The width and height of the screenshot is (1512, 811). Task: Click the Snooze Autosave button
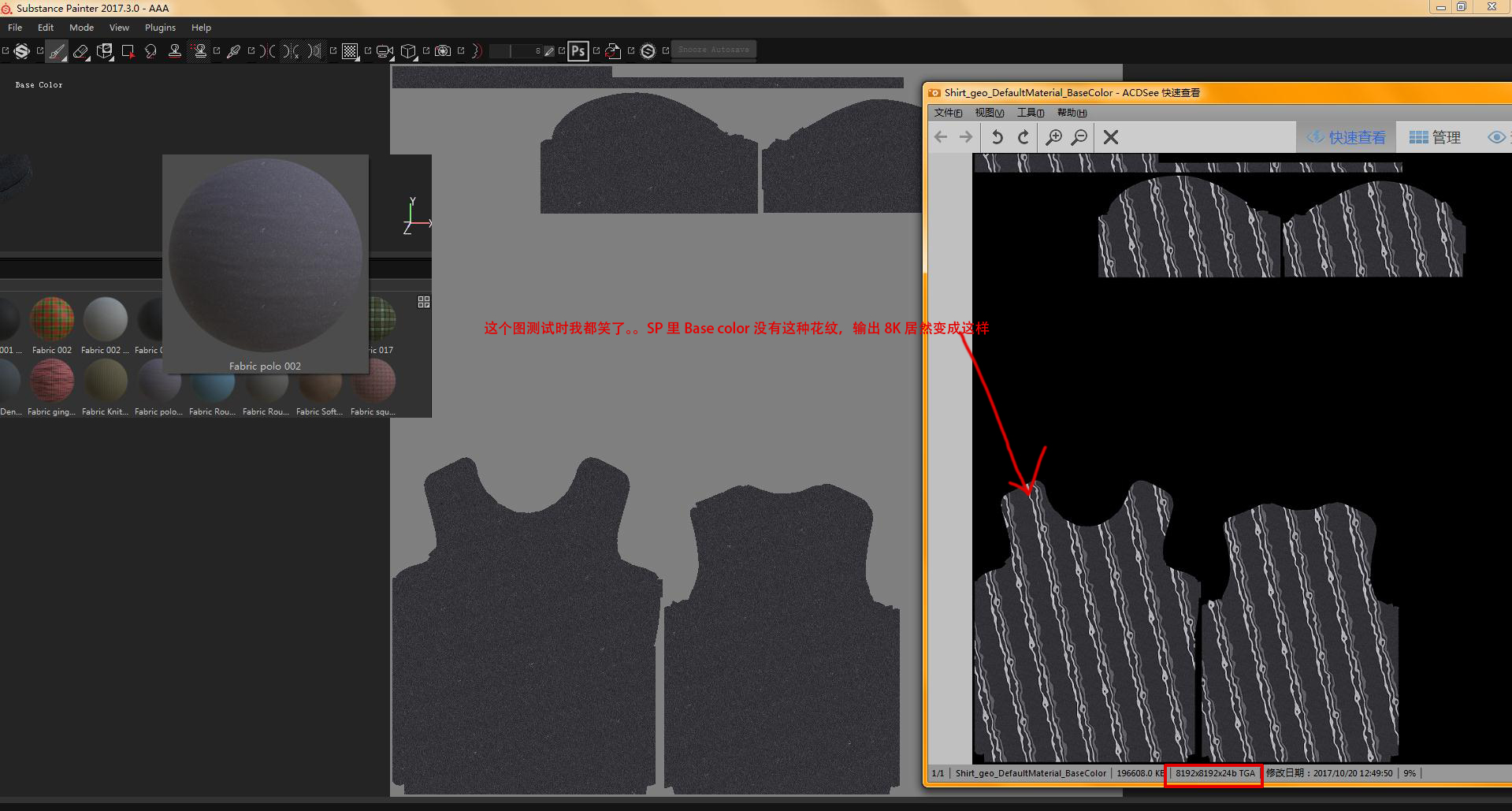[x=713, y=50]
